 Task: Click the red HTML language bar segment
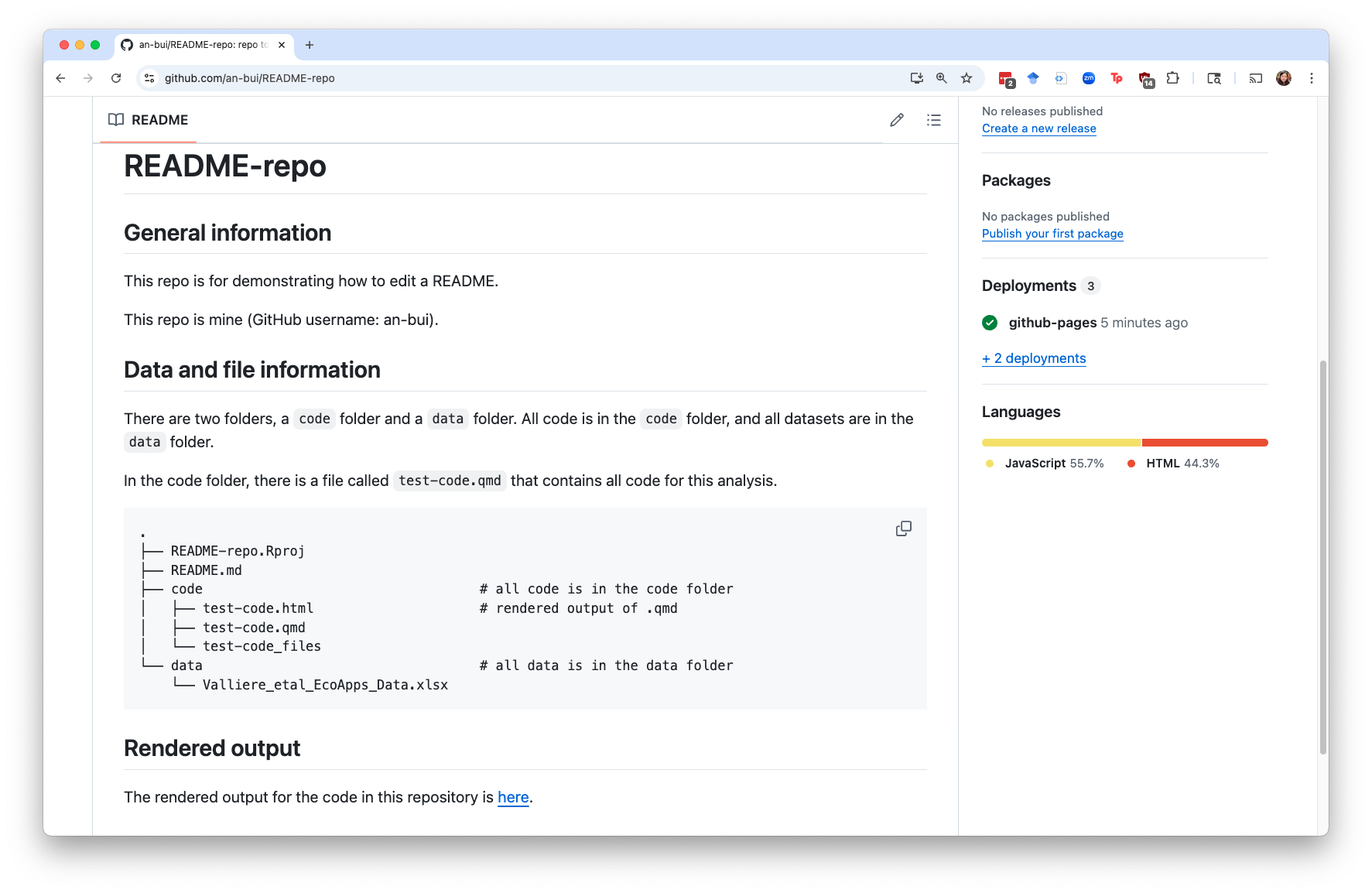pos(1204,443)
